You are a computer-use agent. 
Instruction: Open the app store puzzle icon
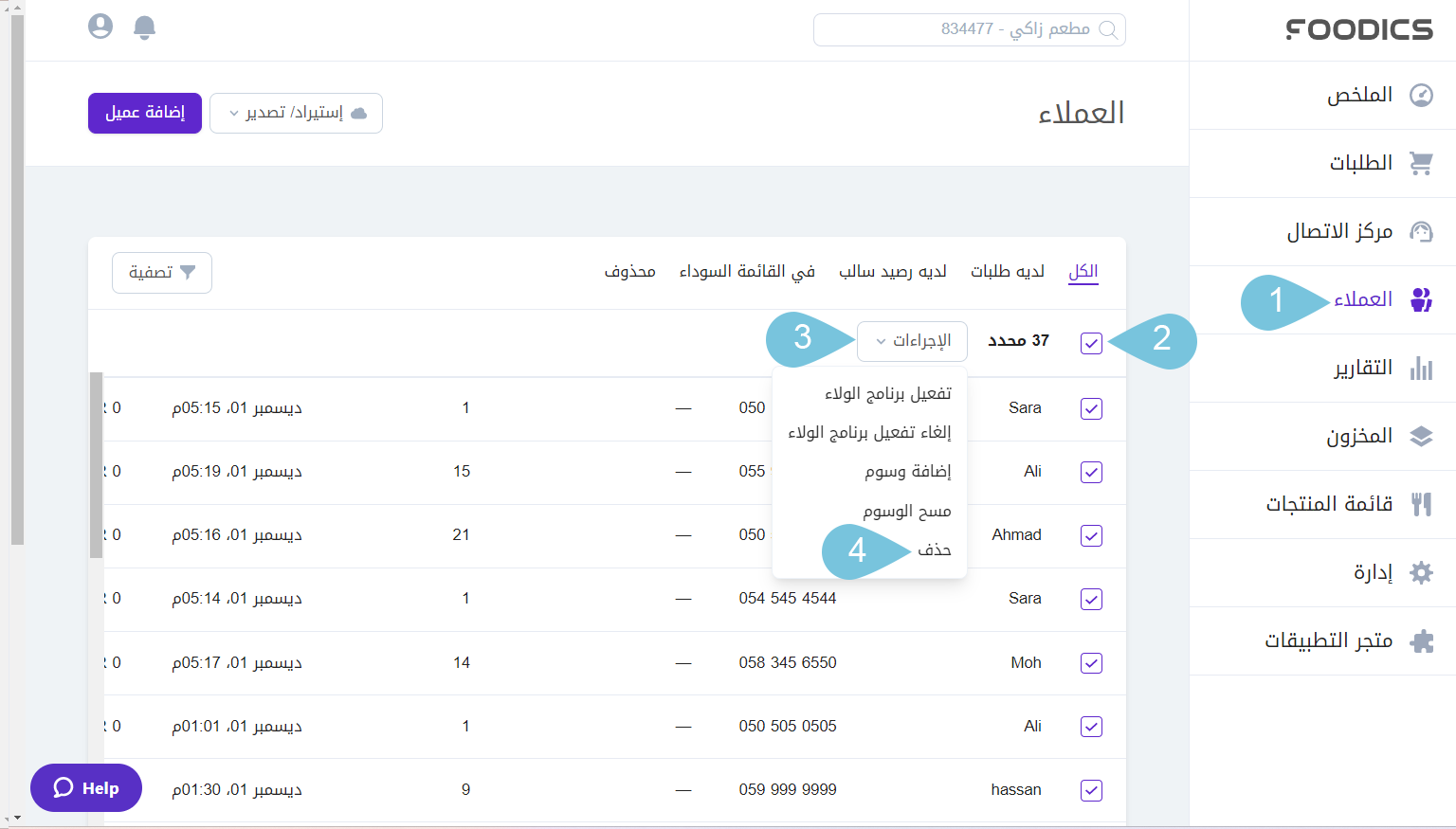pyautogui.click(x=1421, y=641)
